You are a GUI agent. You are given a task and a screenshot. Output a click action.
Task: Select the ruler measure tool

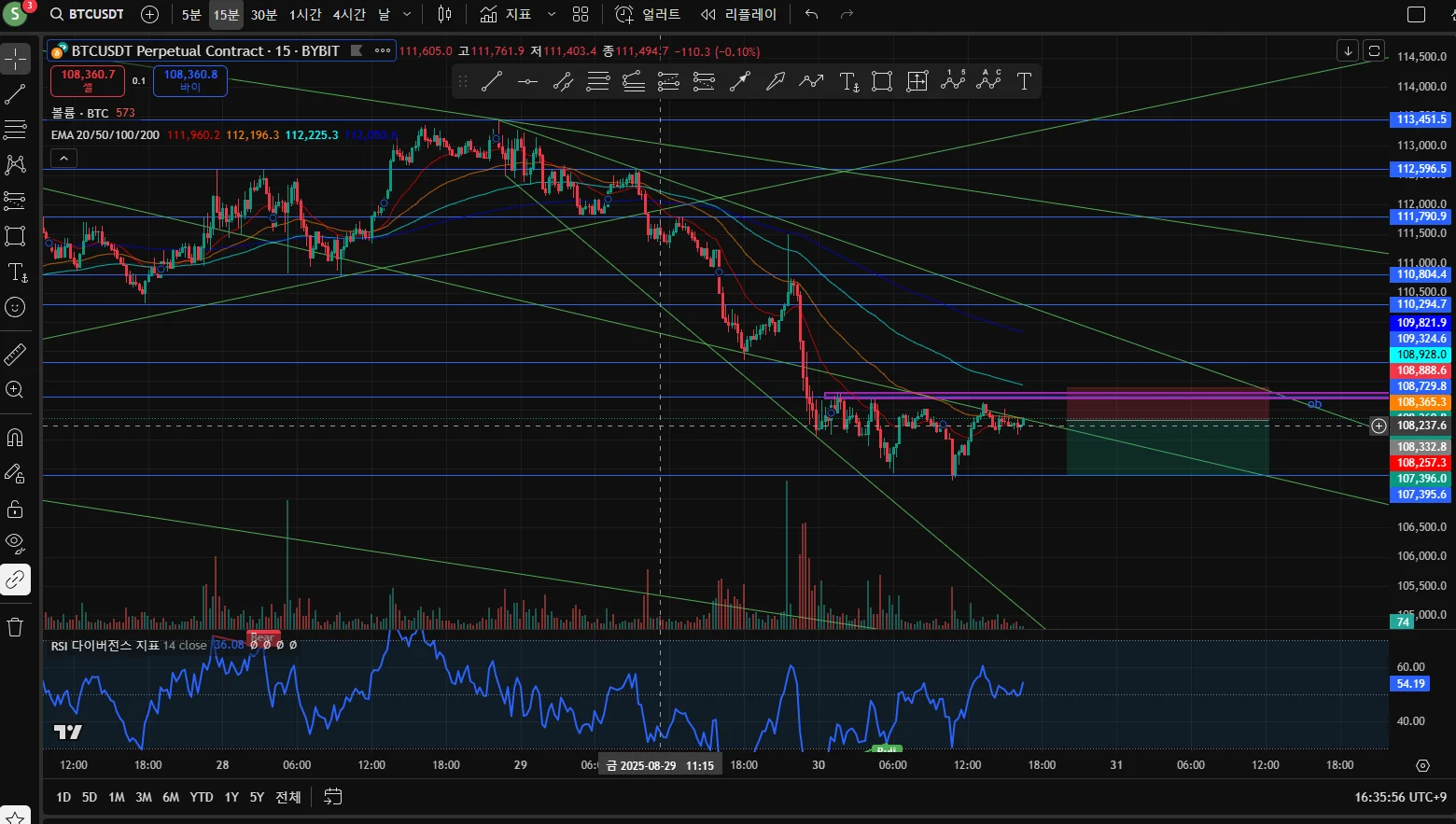tap(15, 355)
